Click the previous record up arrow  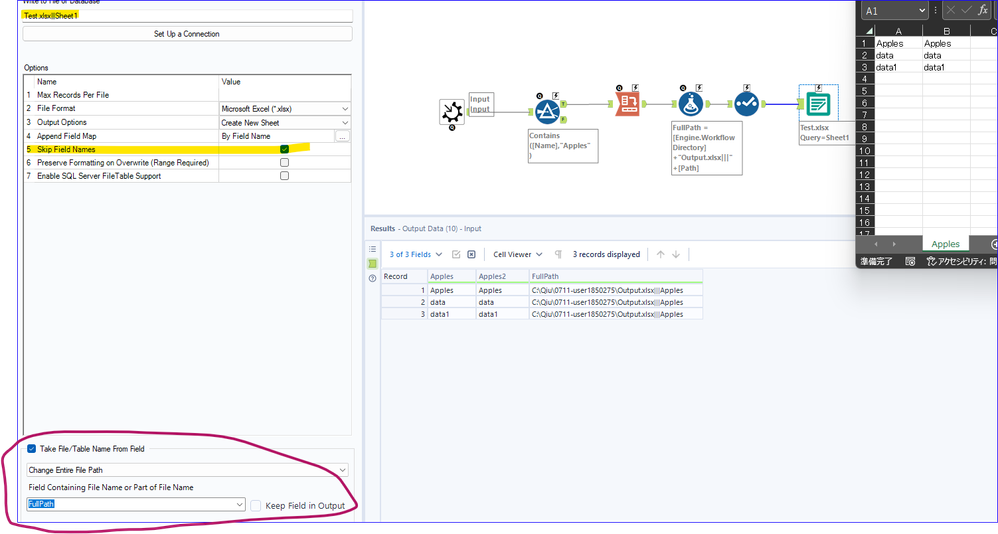661,254
